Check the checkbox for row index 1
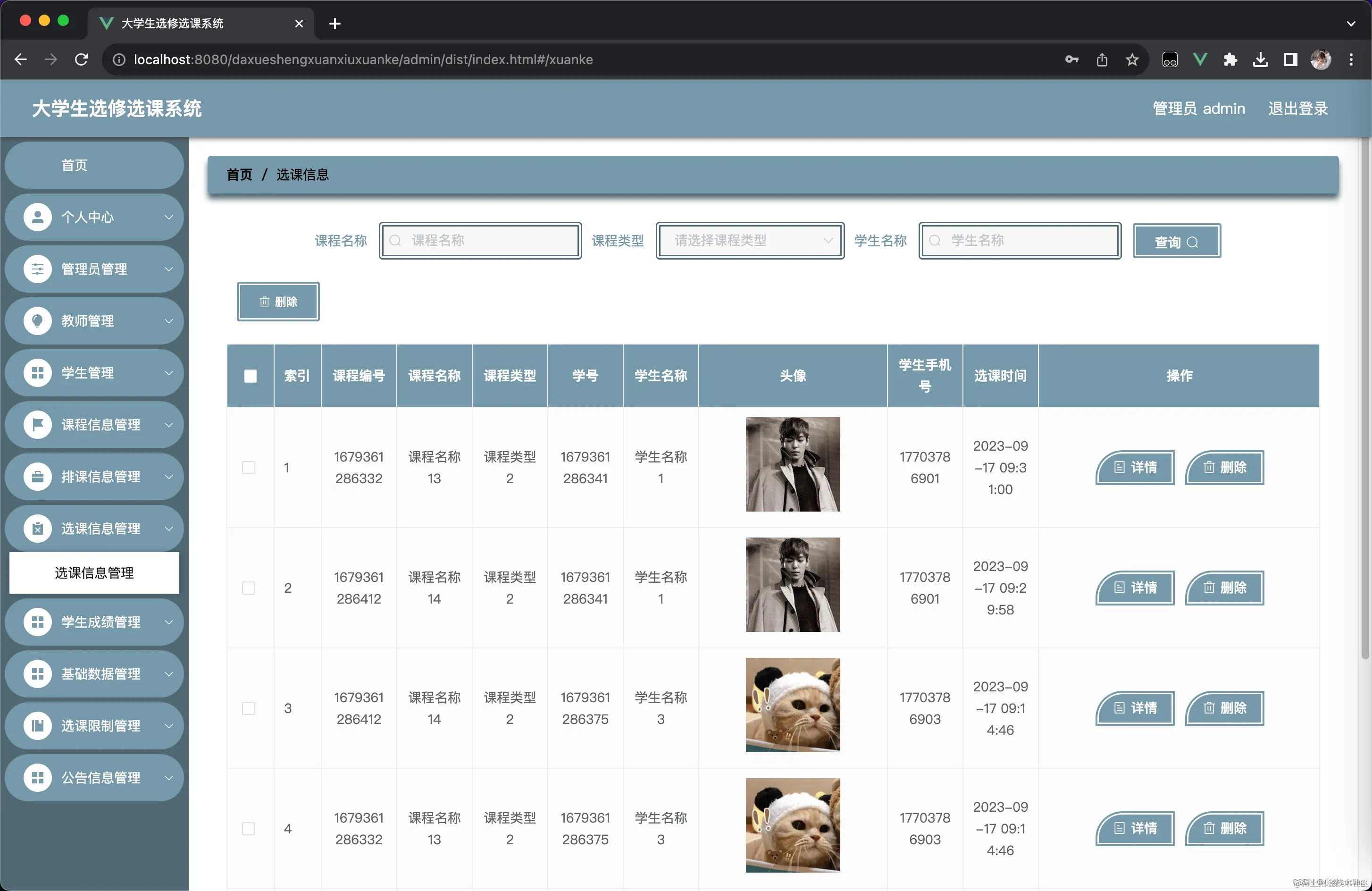The width and height of the screenshot is (1372, 891). (x=249, y=468)
